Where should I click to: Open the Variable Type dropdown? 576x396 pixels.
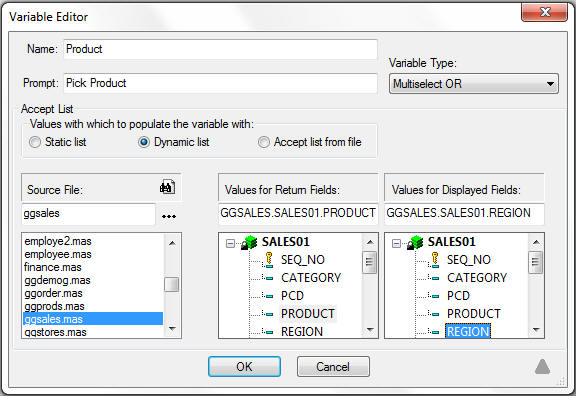474,84
